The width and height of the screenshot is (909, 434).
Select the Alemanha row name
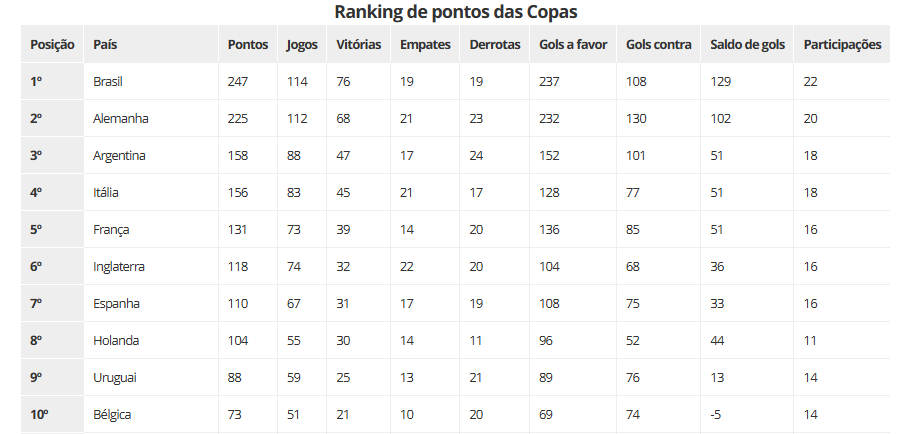120,118
